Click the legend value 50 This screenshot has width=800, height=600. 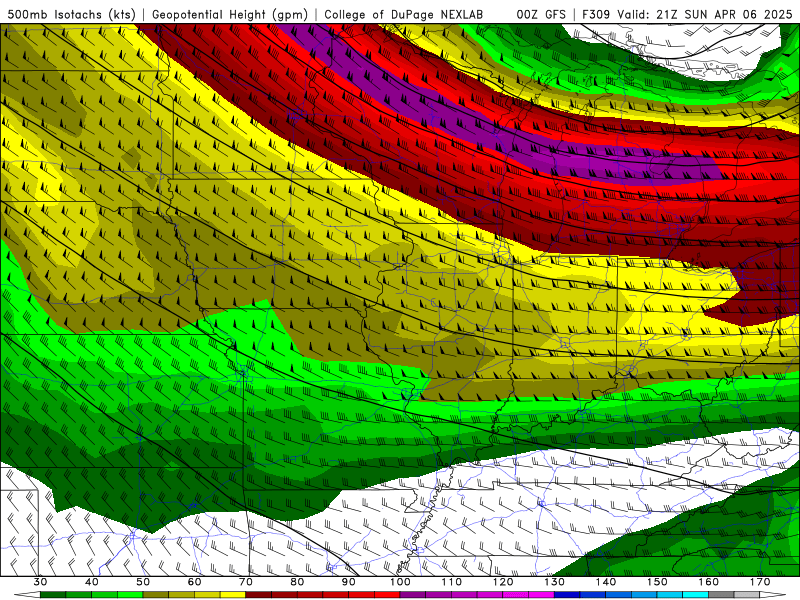[143, 582]
